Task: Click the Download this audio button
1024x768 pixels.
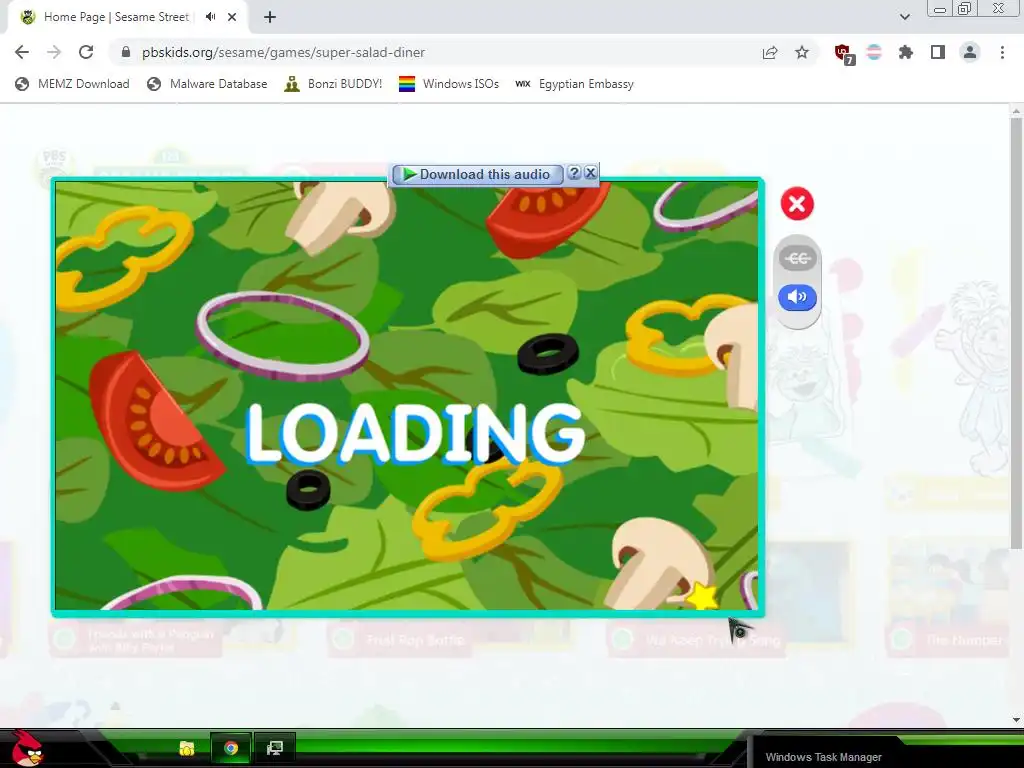Action: coord(477,174)
